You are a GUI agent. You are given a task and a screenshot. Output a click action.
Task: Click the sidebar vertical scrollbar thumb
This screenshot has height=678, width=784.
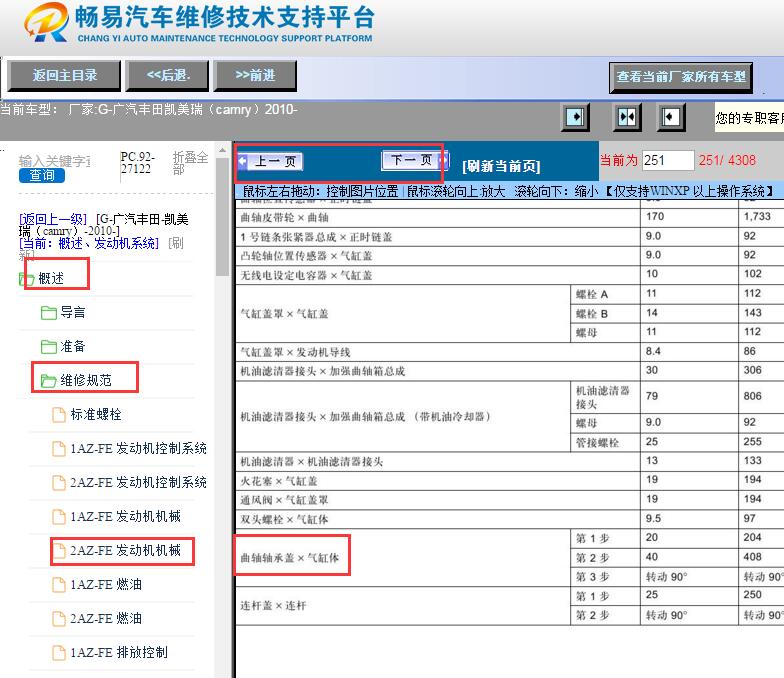coord(222,217)
